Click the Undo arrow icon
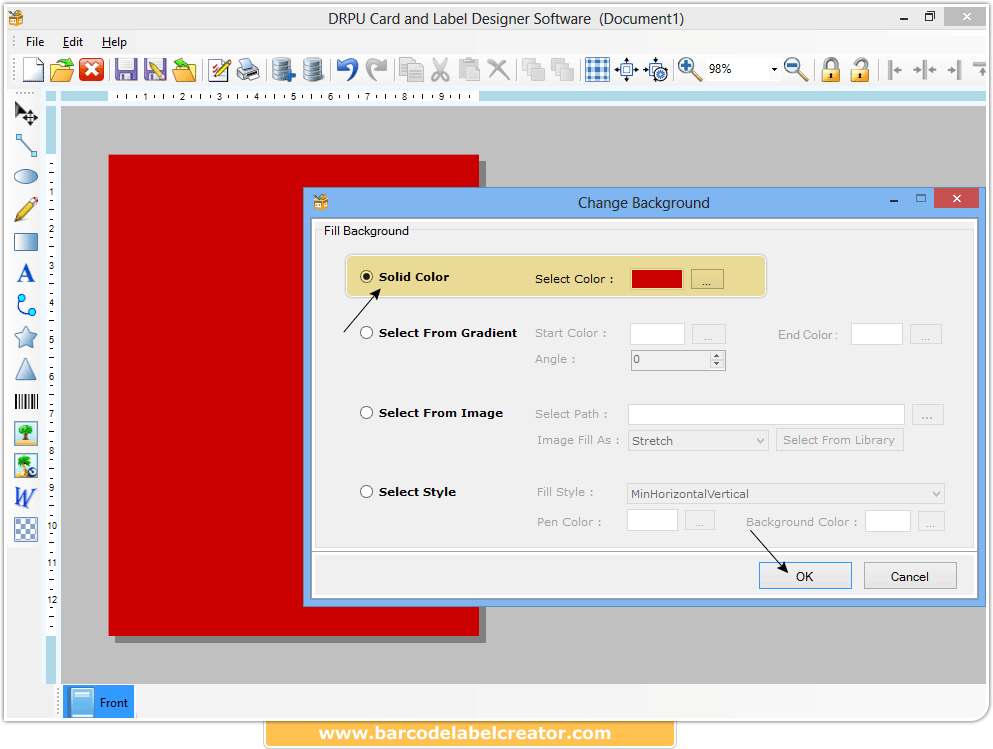The height and width of the screenshot is (749, 993). pyautogui.click(x=346, y=69)
